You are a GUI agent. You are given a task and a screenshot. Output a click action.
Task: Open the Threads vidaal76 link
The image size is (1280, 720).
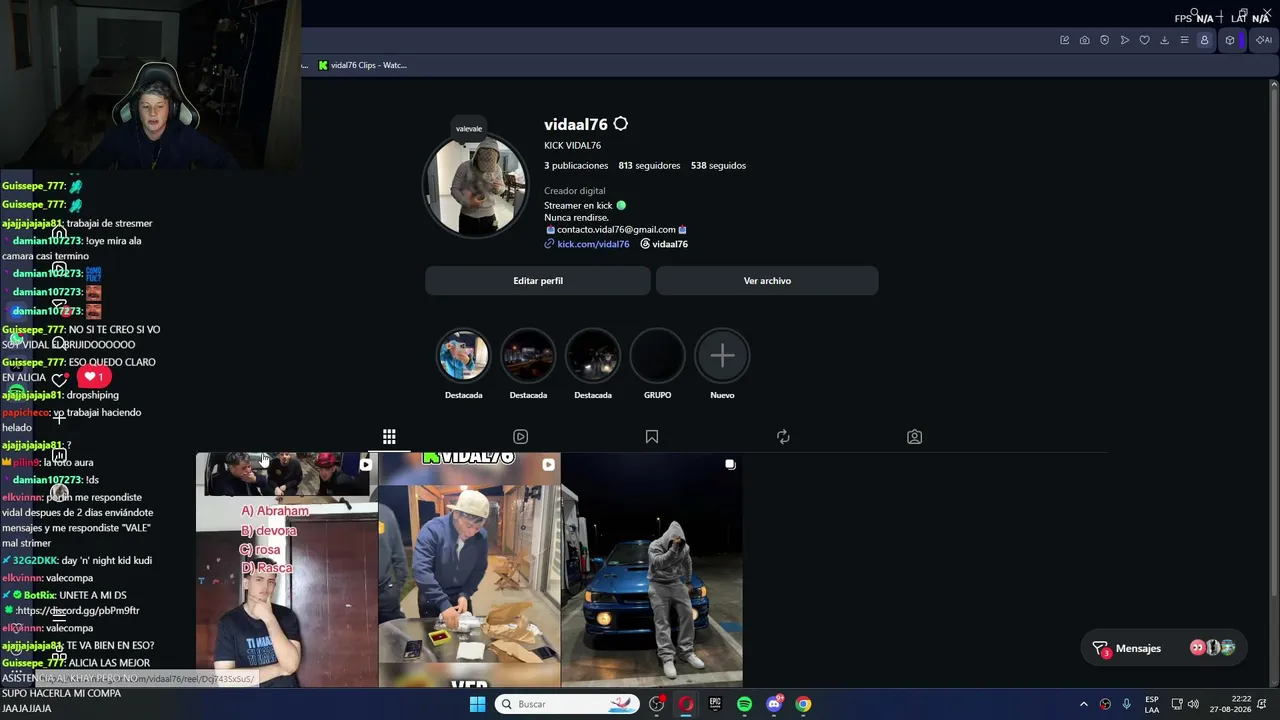664,244
